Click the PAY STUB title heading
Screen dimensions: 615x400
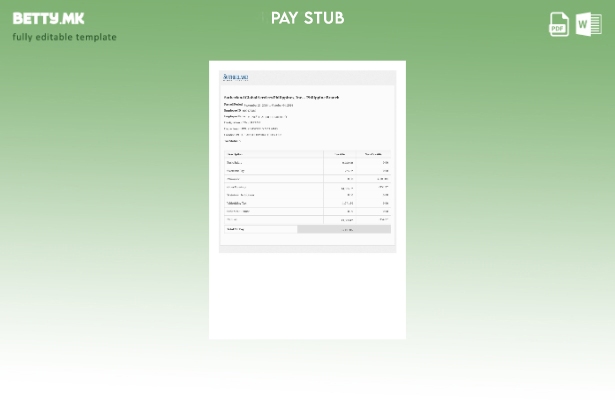click(x=307, y=18)
